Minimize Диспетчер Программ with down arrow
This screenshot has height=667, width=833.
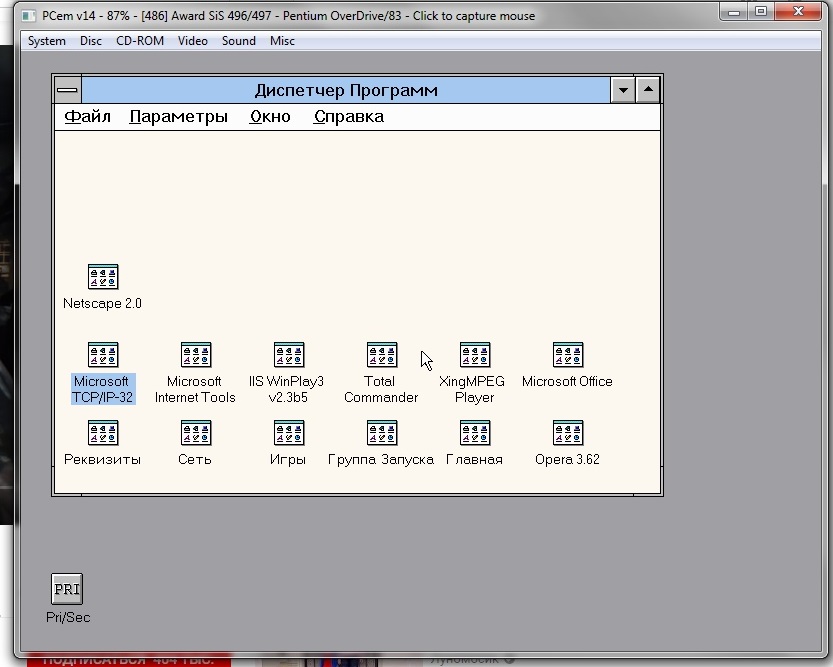(623, 90)
